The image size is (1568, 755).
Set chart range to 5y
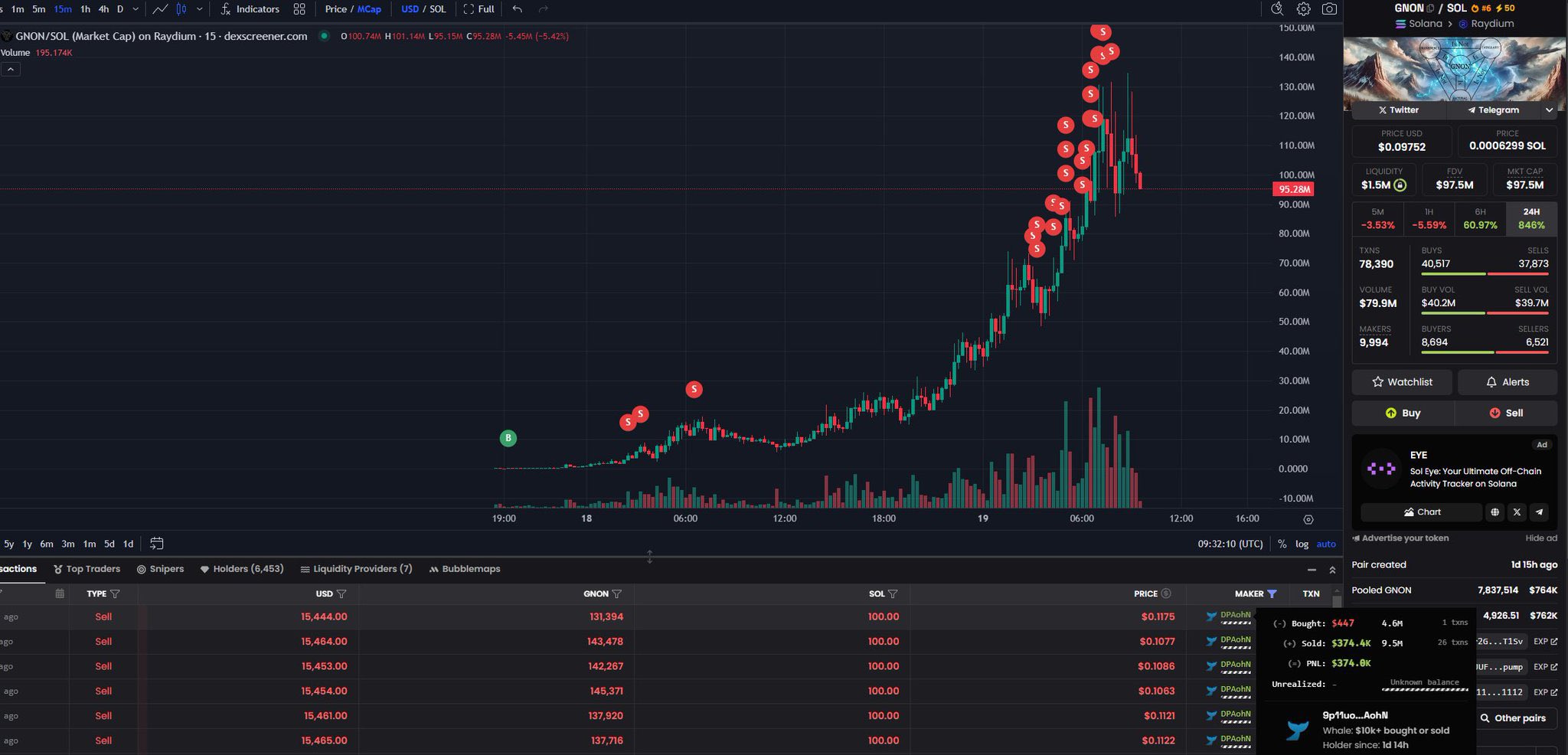click(9, 544)
